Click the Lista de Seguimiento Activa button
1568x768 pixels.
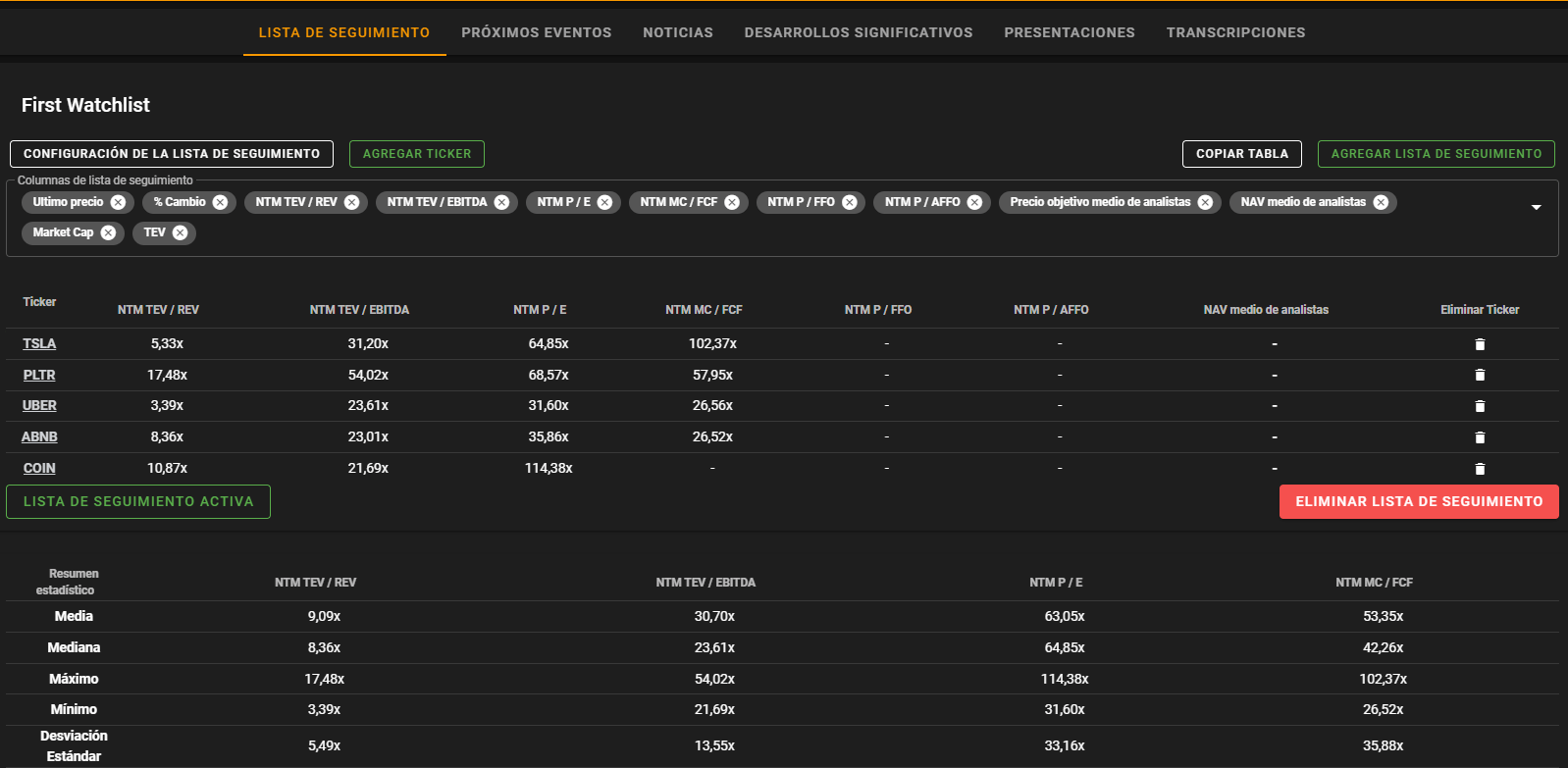(138, 501)
